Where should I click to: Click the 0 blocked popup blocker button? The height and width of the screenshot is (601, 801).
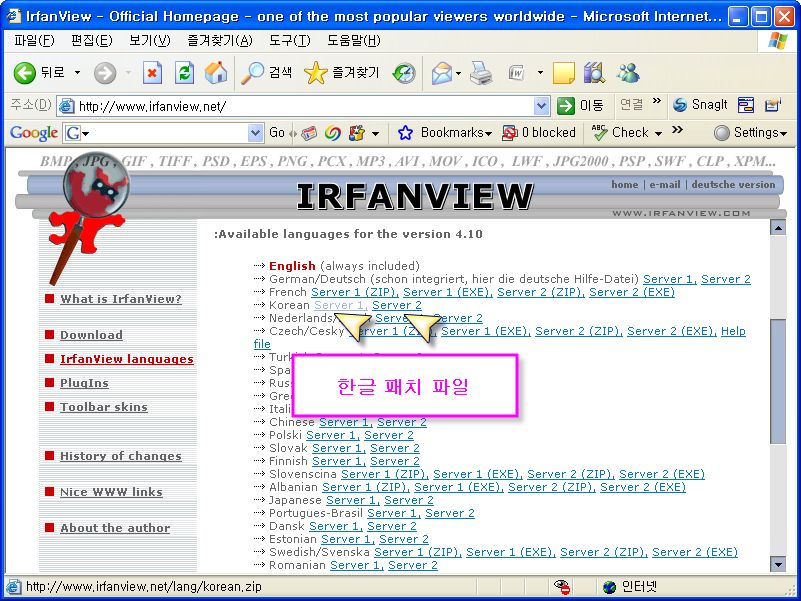[538, 133]
